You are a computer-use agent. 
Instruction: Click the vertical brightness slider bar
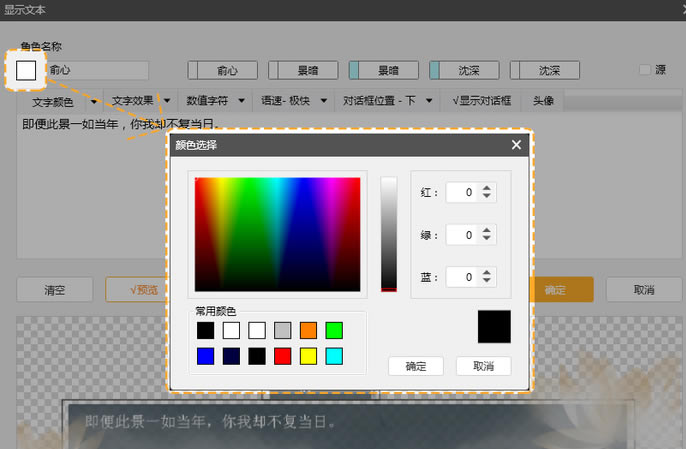click(389, 234)
